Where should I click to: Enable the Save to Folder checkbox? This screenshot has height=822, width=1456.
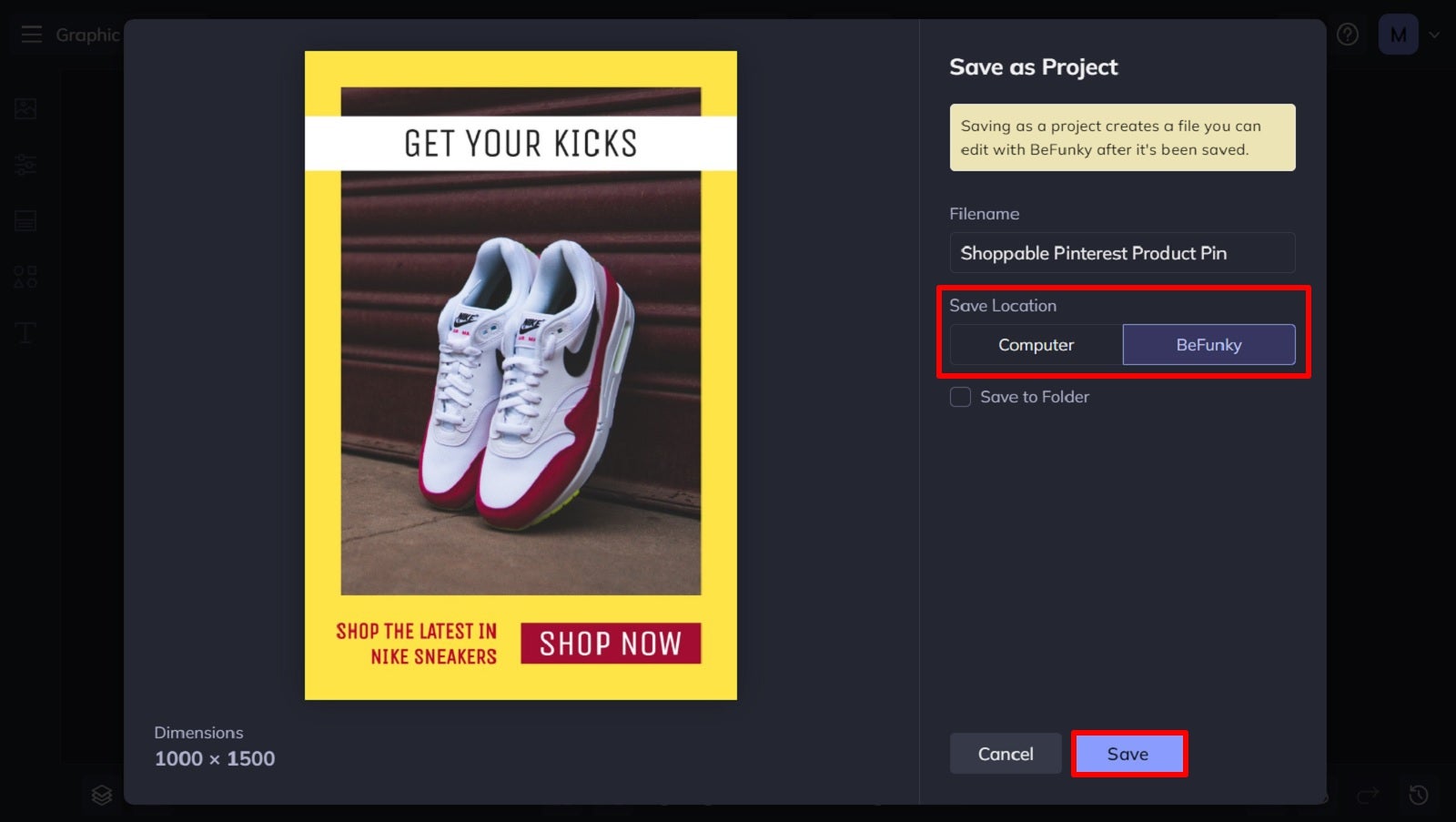coord(960,397)
